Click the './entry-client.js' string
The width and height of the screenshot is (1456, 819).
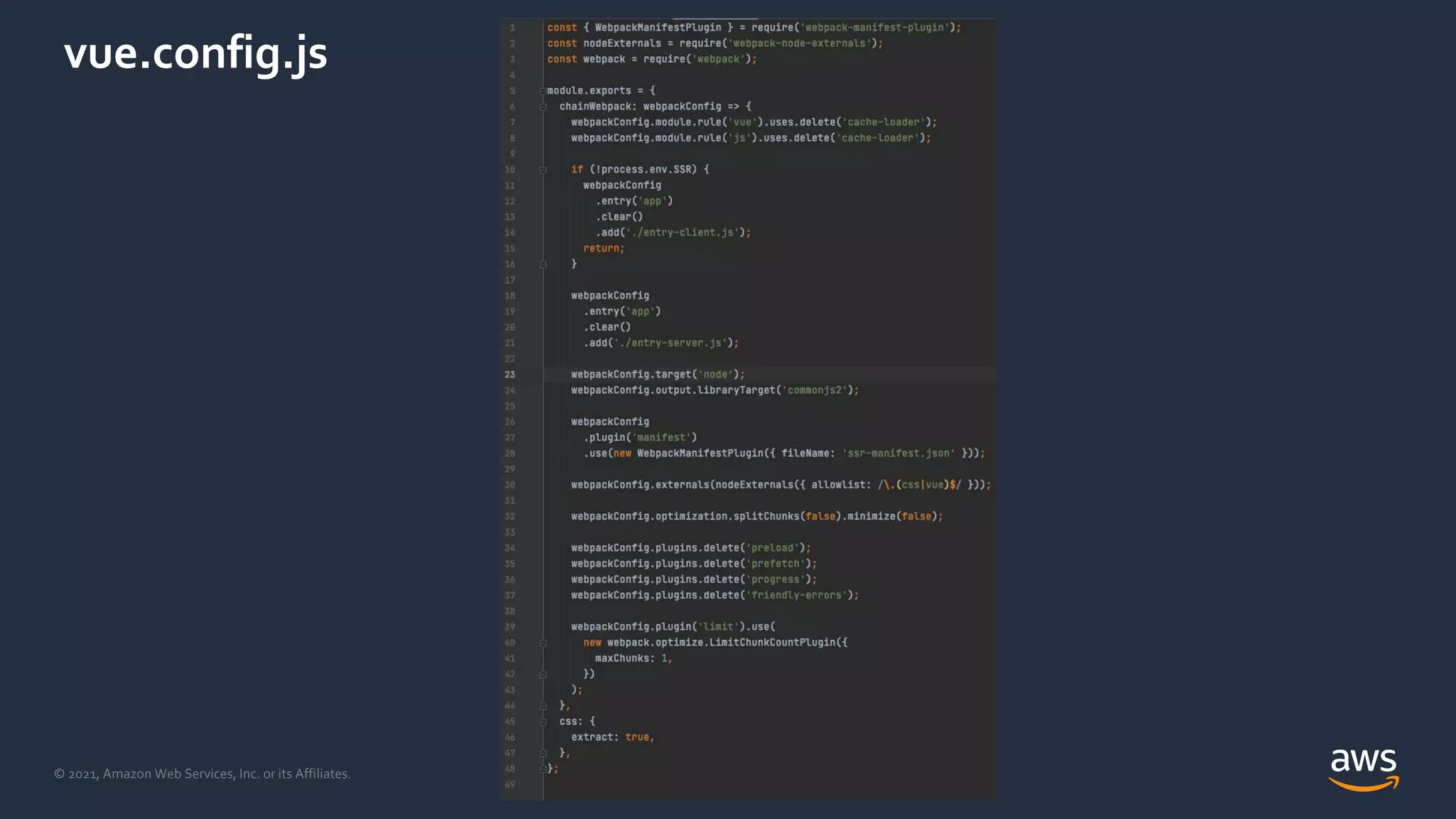685,232
